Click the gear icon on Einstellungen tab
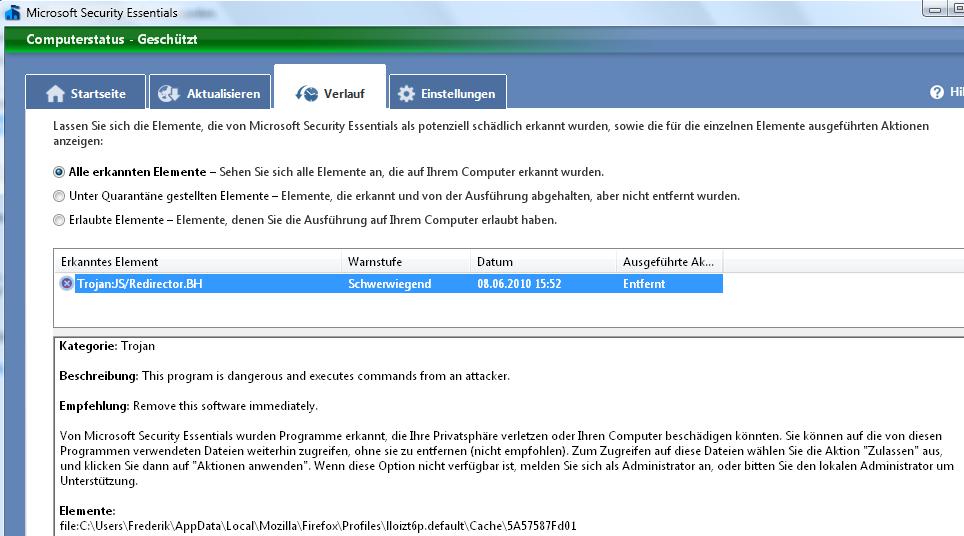The height and width of the screenshot is (536, 964). (406, 93)
